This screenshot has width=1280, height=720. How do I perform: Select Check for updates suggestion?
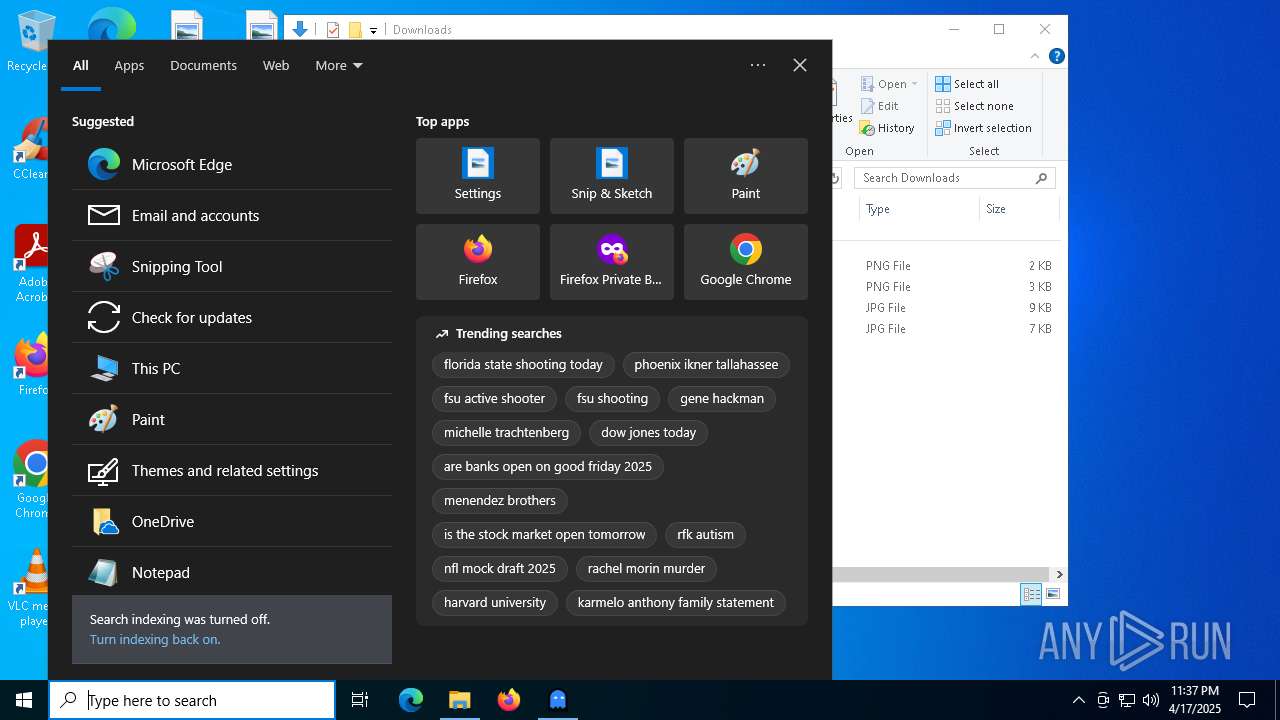tap(232, 317)
